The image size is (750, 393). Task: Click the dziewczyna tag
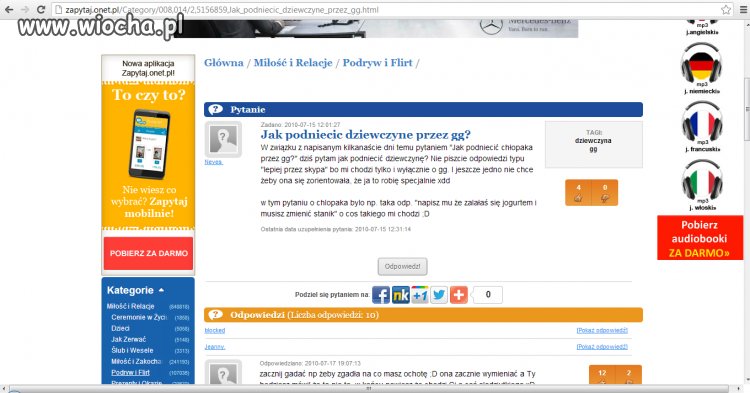click(593, 141)
